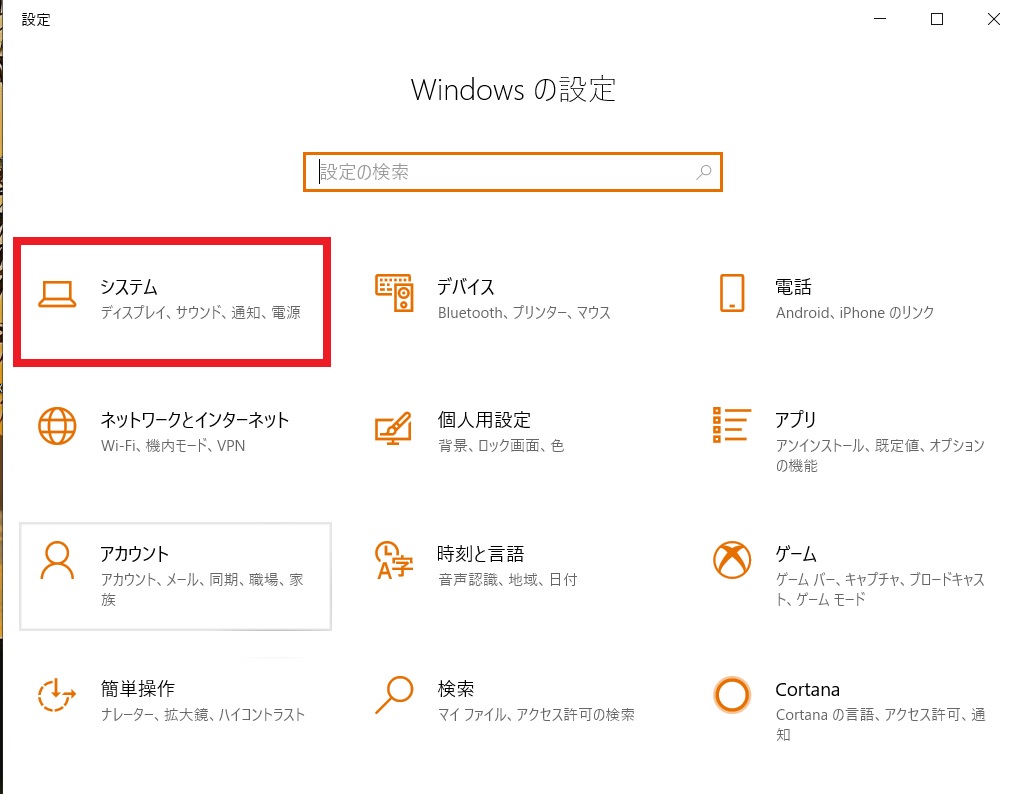Click the text 音声認識、地域、日付

tap(507, 580)
